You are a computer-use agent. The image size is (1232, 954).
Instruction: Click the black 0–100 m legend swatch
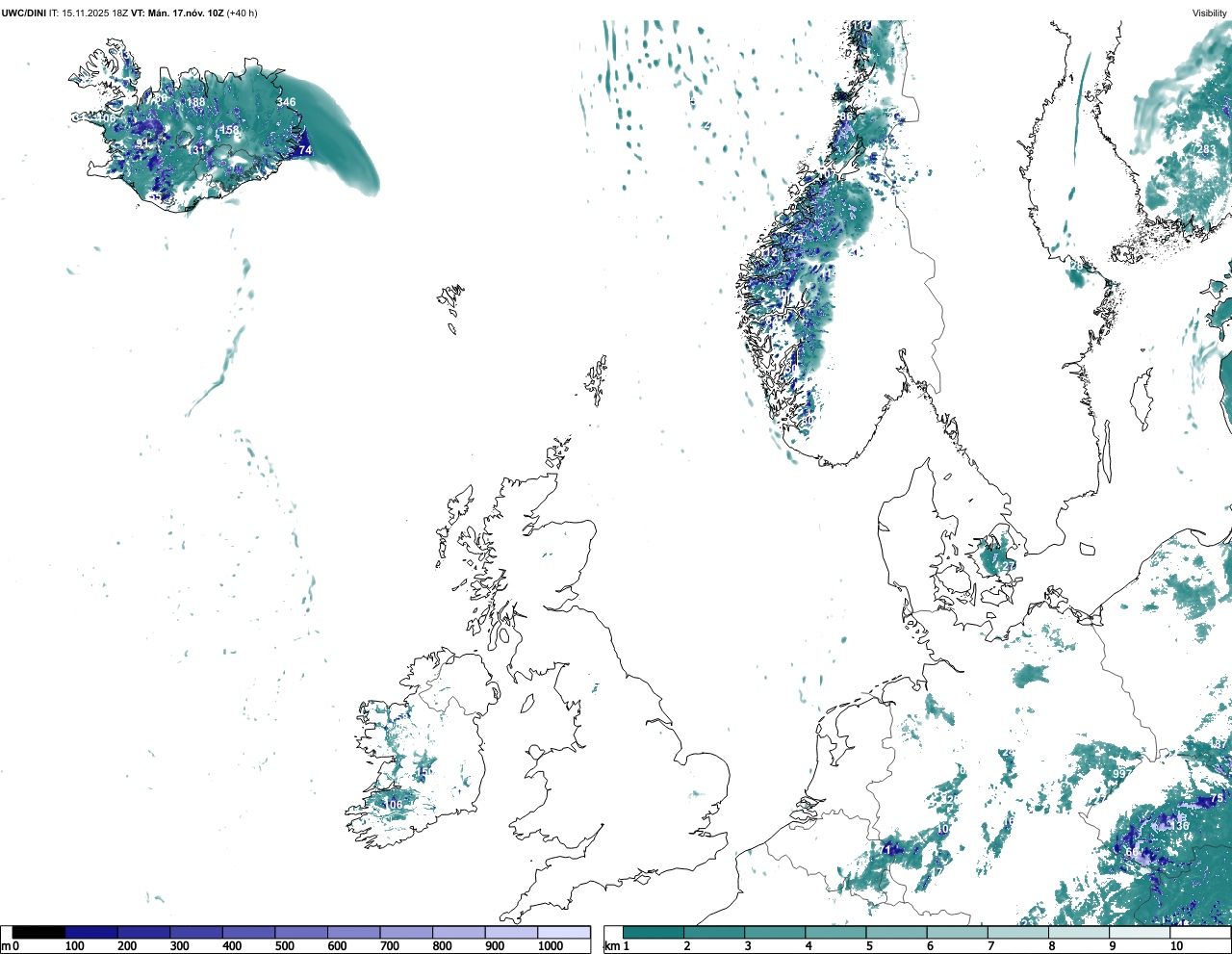[x=38, y=932]
